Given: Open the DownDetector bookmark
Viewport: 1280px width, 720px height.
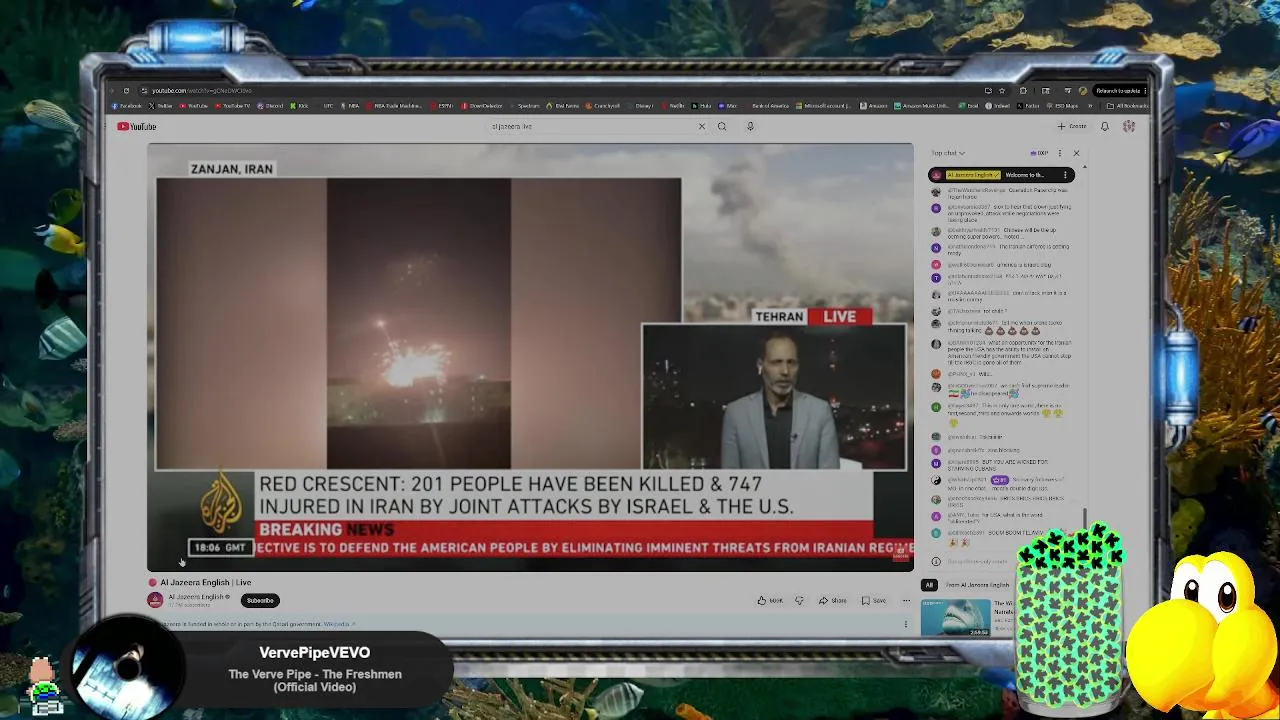Looking at the screenshot, I should 482,106.
